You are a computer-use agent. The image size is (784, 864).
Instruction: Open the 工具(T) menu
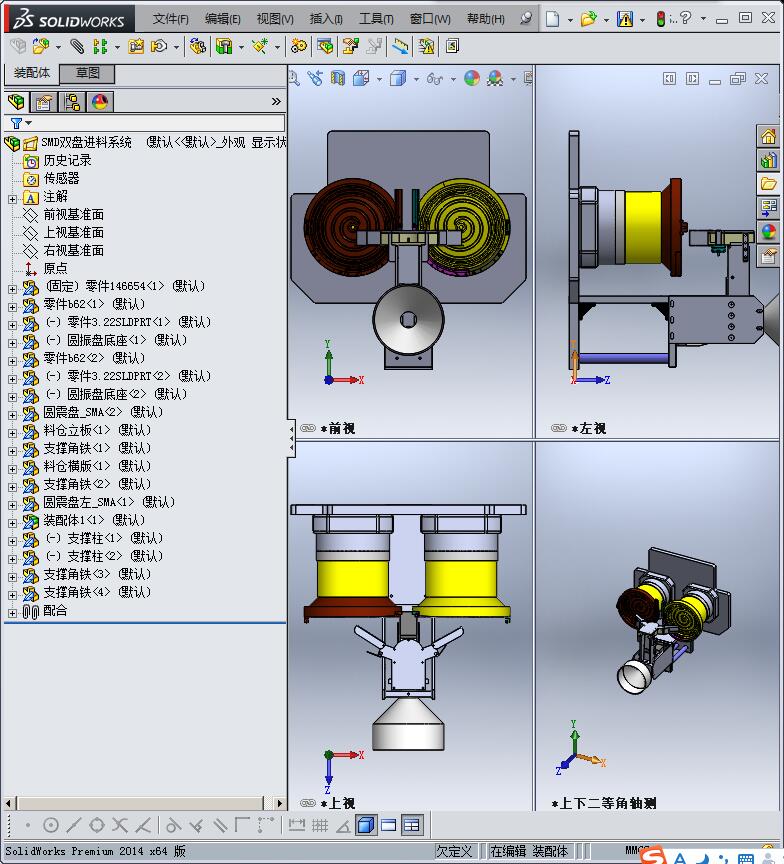click(376, 19)
